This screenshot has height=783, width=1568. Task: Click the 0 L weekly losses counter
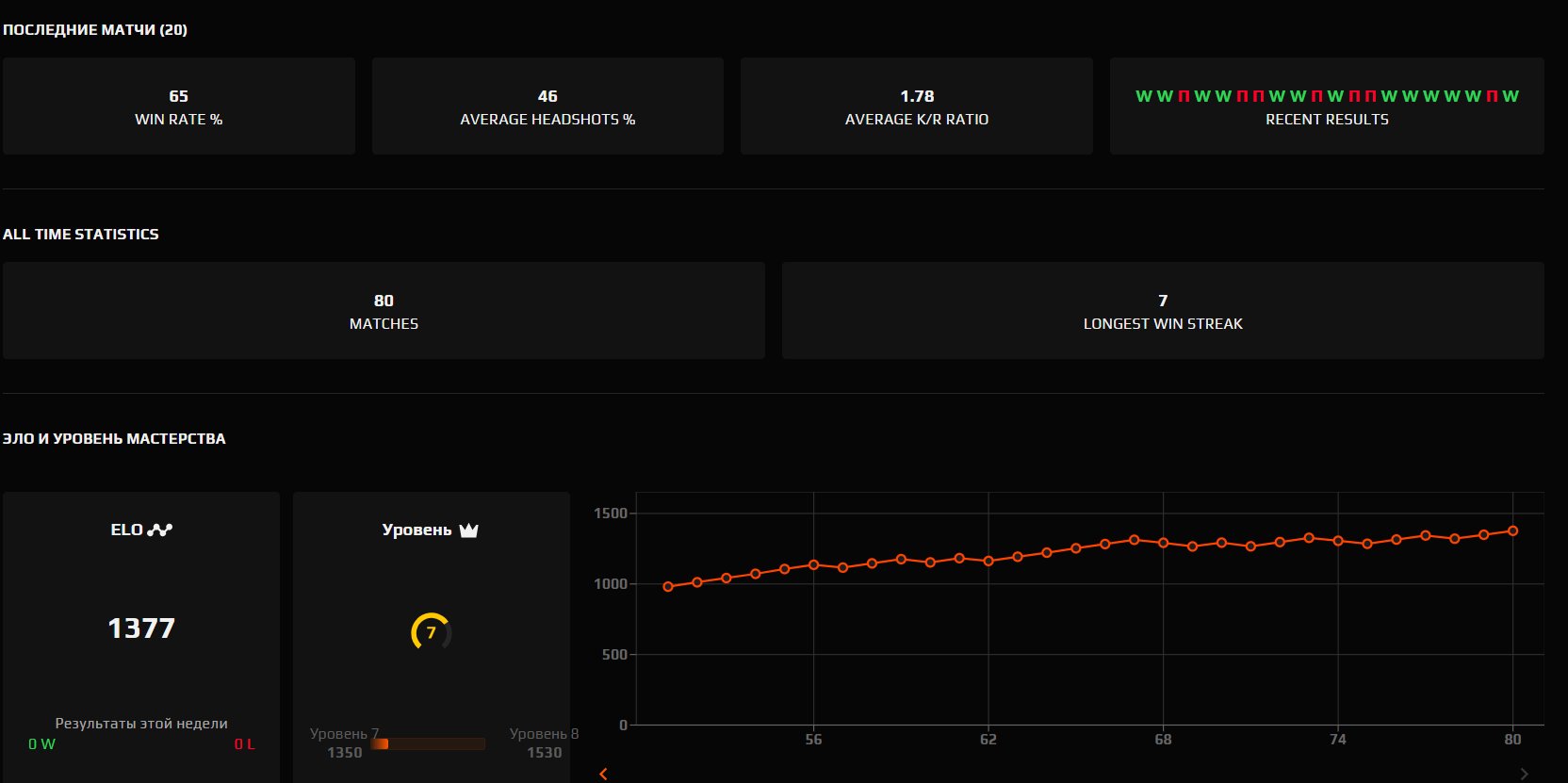(x=244, y=744)
